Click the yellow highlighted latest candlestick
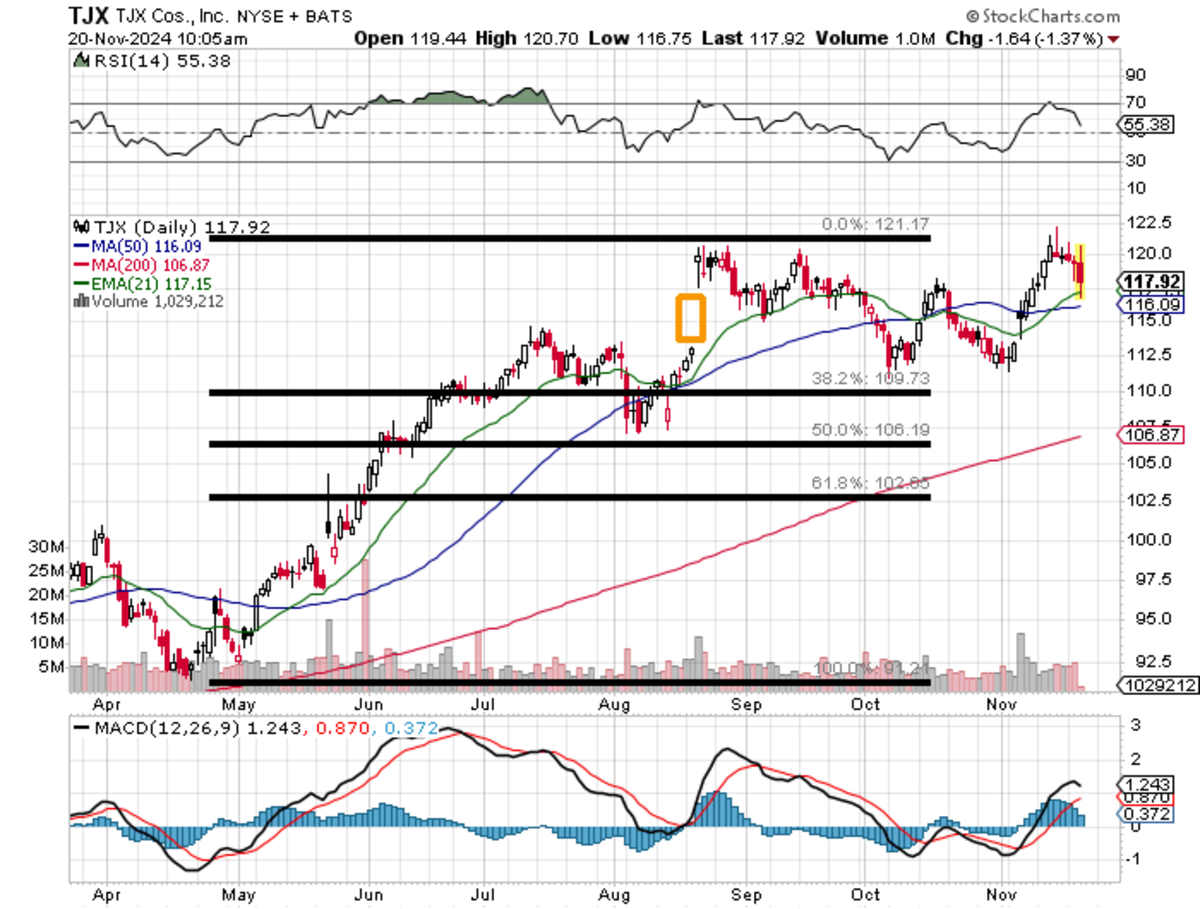Screen dimensions: 1200x909 pos(1081,270)
